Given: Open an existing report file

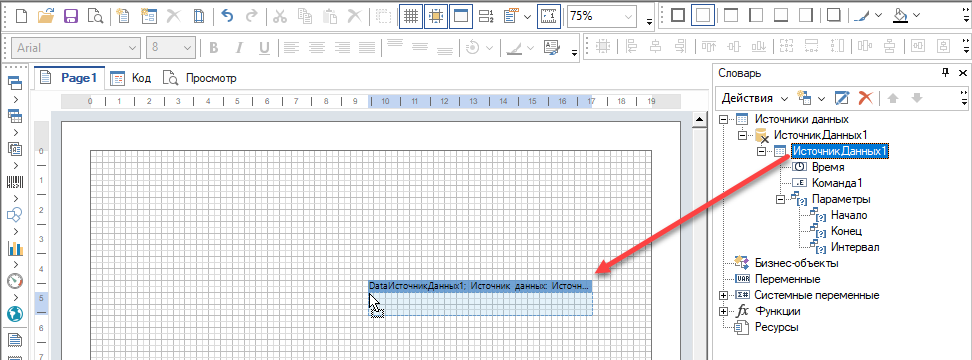Looking at the screenshot, I should pyautogui.click(x=46, y=16).
